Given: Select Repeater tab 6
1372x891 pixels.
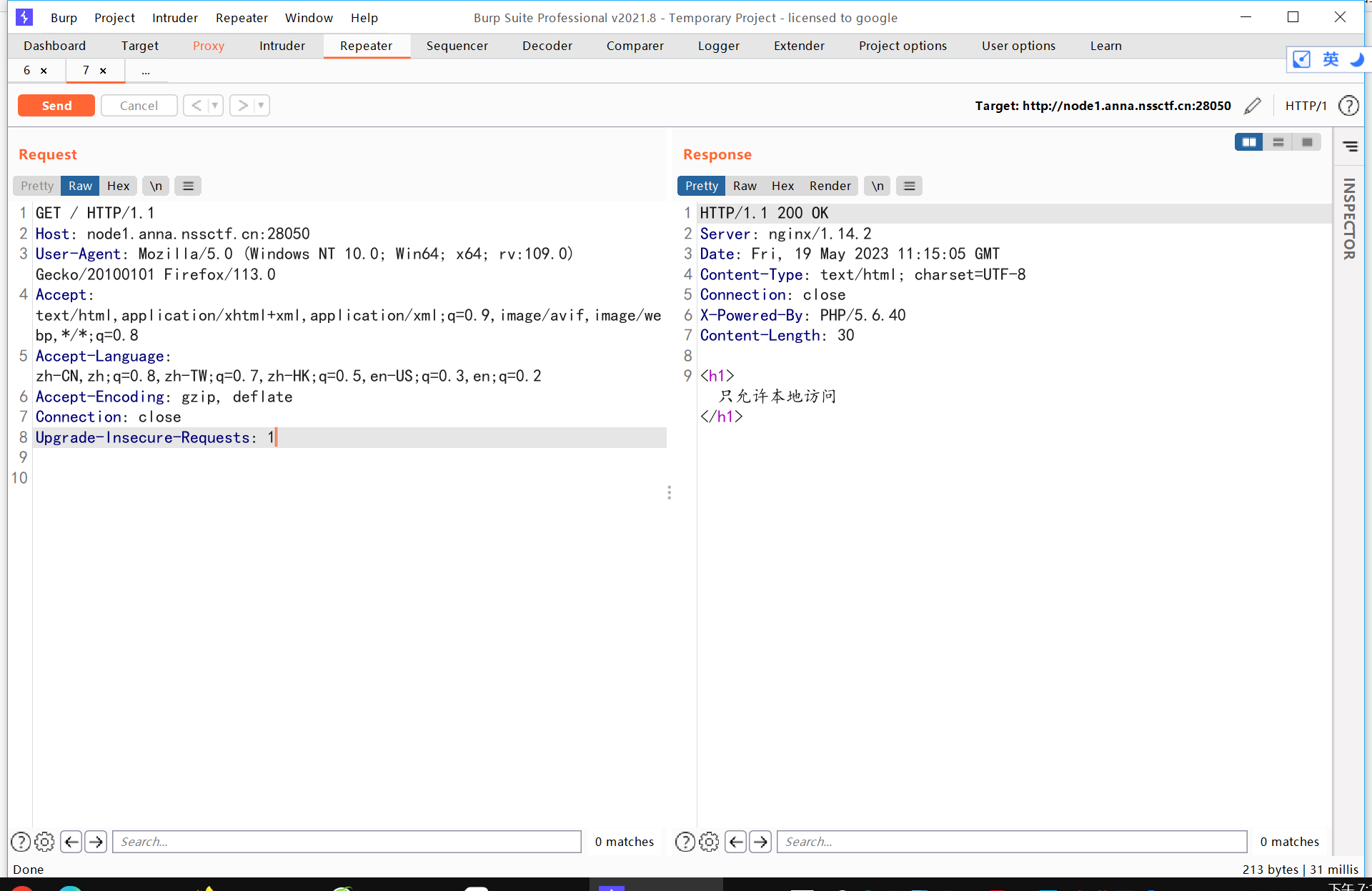Looking at the screenshot, I should click(x=27, y=70).
